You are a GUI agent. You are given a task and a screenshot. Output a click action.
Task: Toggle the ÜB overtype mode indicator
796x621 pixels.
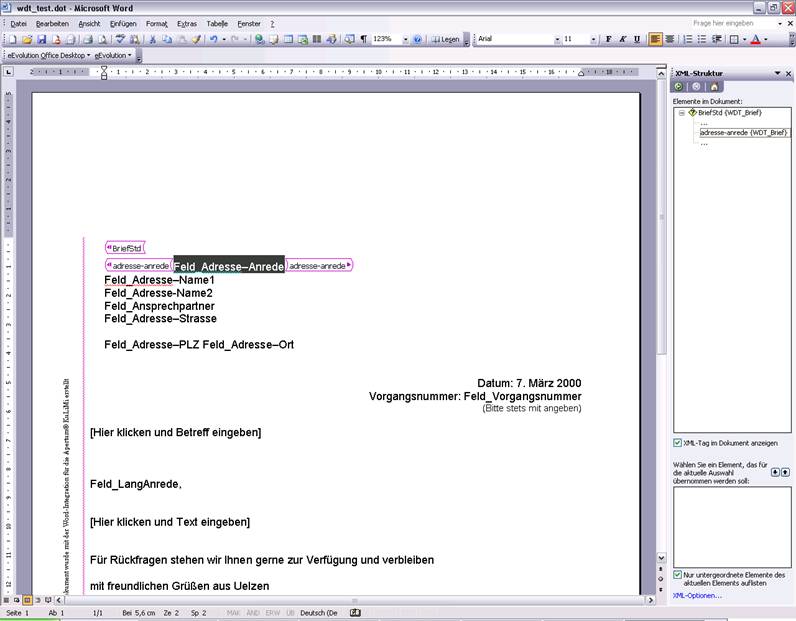point(290,613)
